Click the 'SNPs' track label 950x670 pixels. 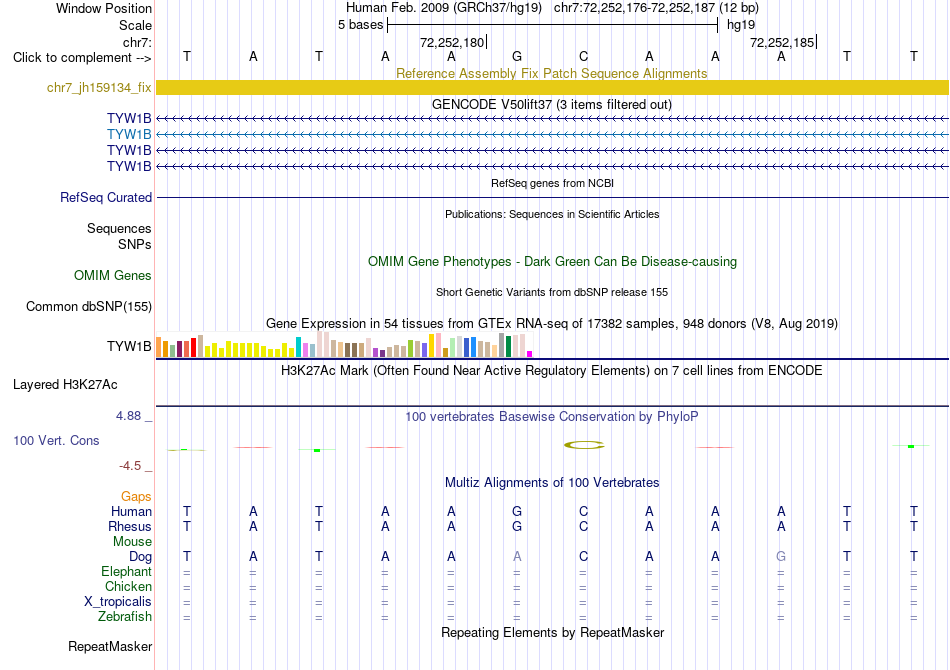pos(135,244)
